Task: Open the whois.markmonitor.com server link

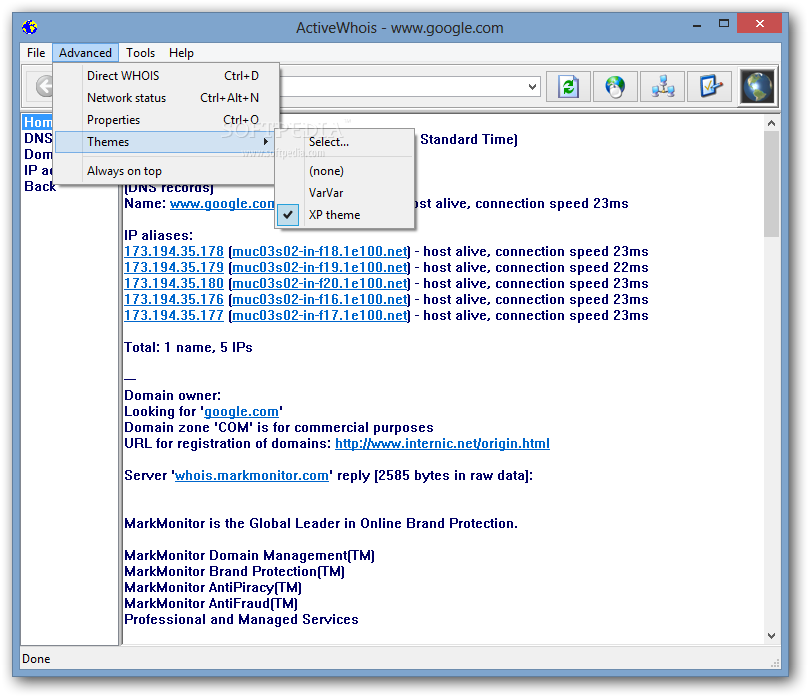Action: pyautogui.click(x=252, y=476)
